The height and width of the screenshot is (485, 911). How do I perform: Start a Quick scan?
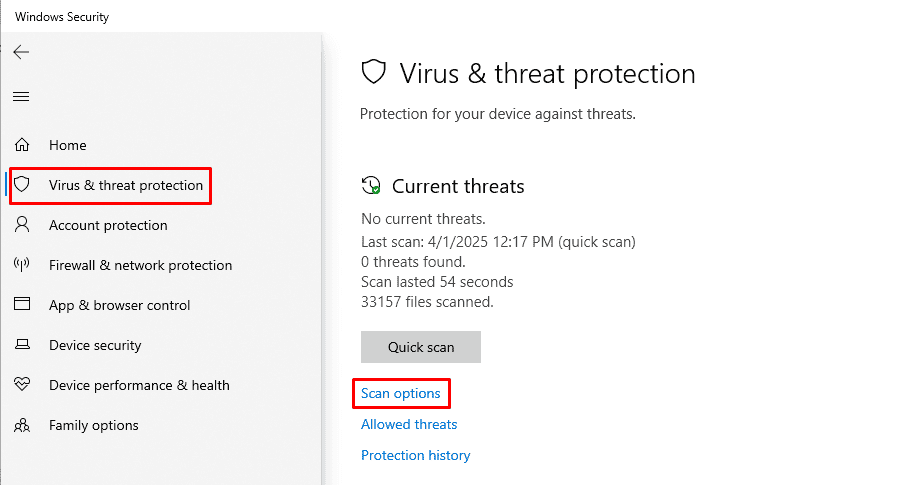[421, 347]
